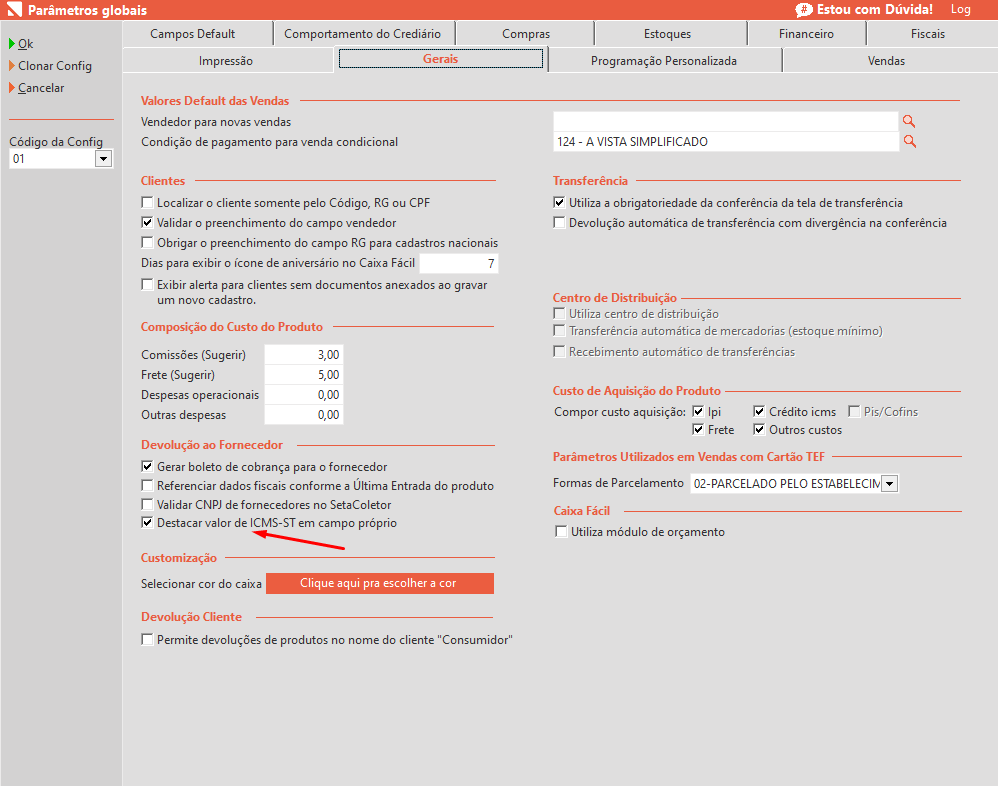Open the Formas de Parcelamento dropdown

tap(890, 484)
